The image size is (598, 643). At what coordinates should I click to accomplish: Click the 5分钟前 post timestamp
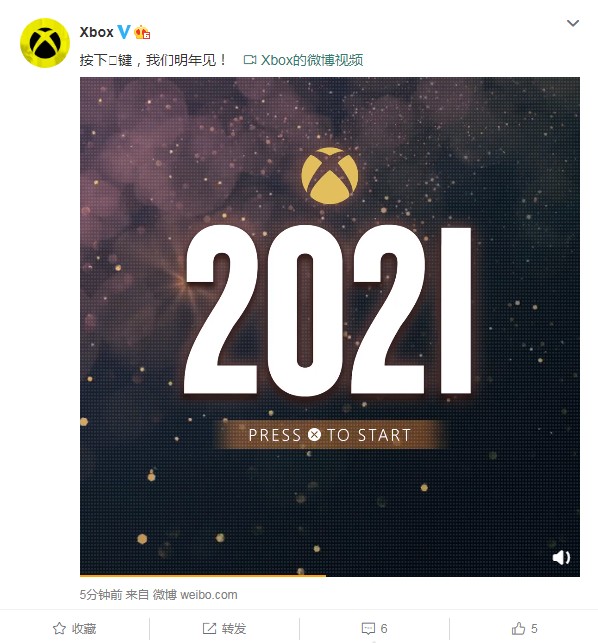point(101,595)
